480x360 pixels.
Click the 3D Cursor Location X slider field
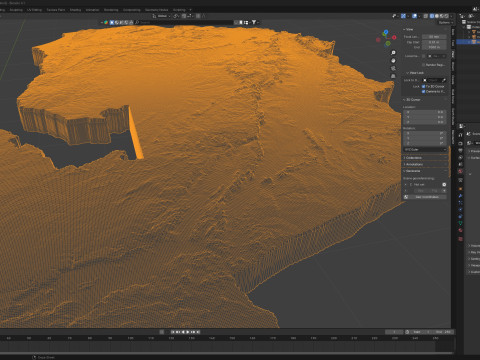[x=425, y=112]
